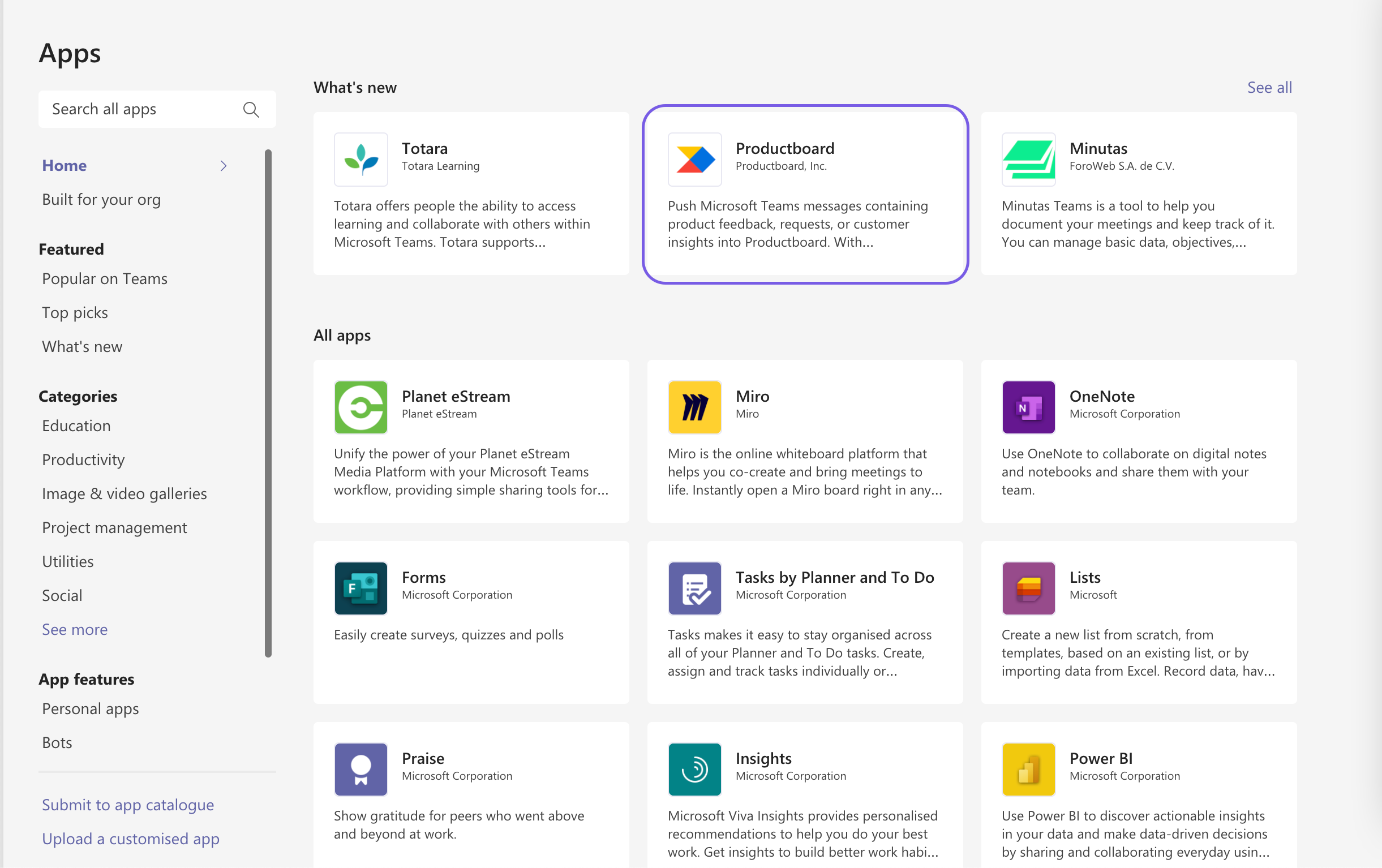1382x868 pixels.
Task: Click the Minutas app logo icon
Action: click(1028, 159)
